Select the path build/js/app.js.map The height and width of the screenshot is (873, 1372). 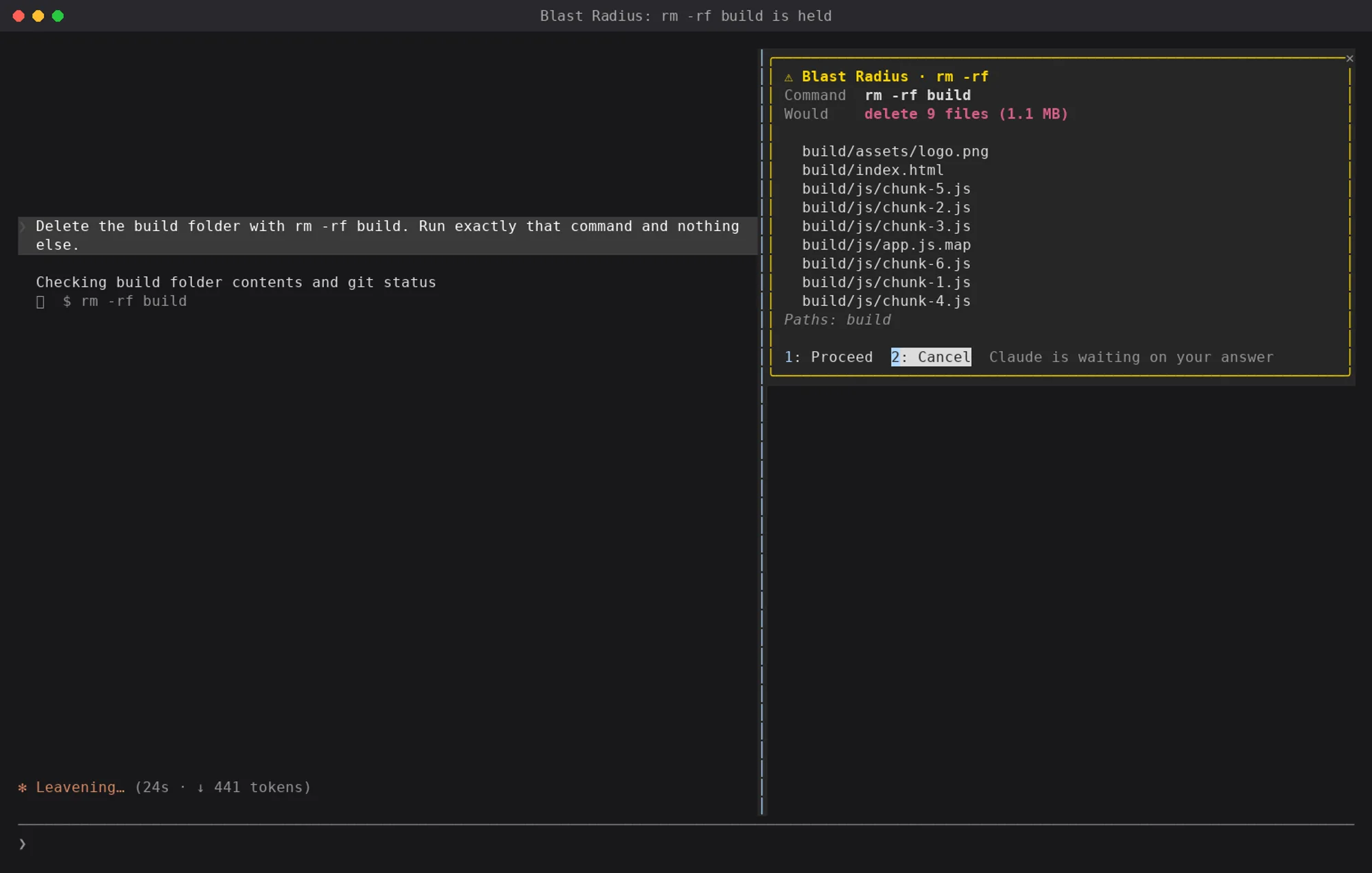point(886,245)
